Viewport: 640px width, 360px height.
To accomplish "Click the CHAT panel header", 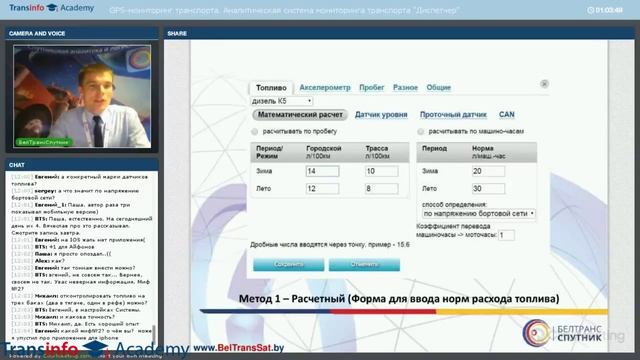I will pos(82,165).
